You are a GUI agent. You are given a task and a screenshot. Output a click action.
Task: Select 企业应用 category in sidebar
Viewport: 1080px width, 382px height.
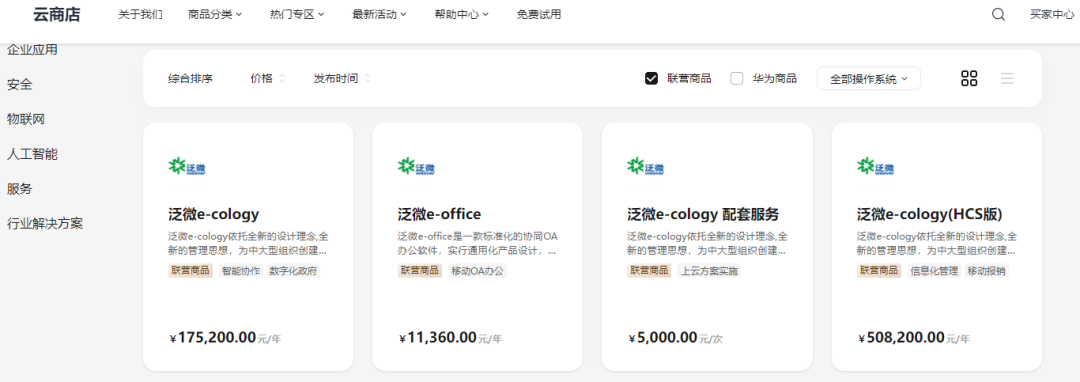32,50
